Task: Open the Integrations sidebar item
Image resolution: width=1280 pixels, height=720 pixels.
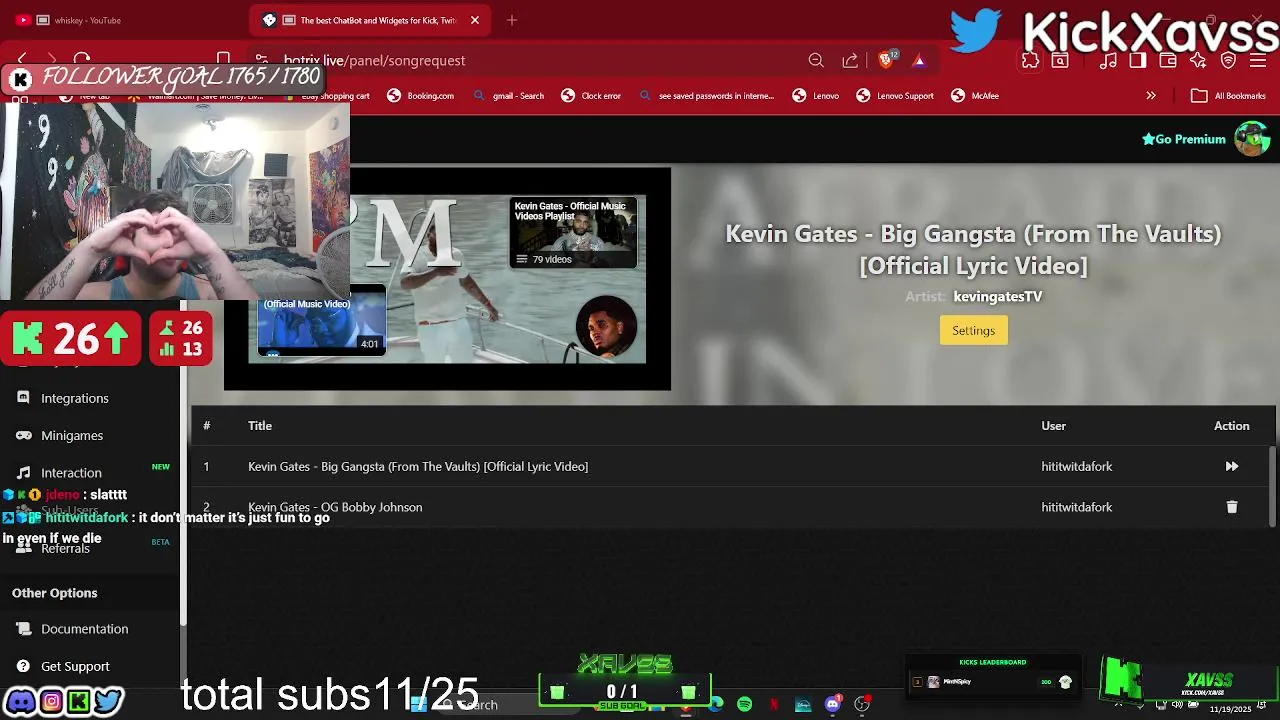Action: pos(63,398)
